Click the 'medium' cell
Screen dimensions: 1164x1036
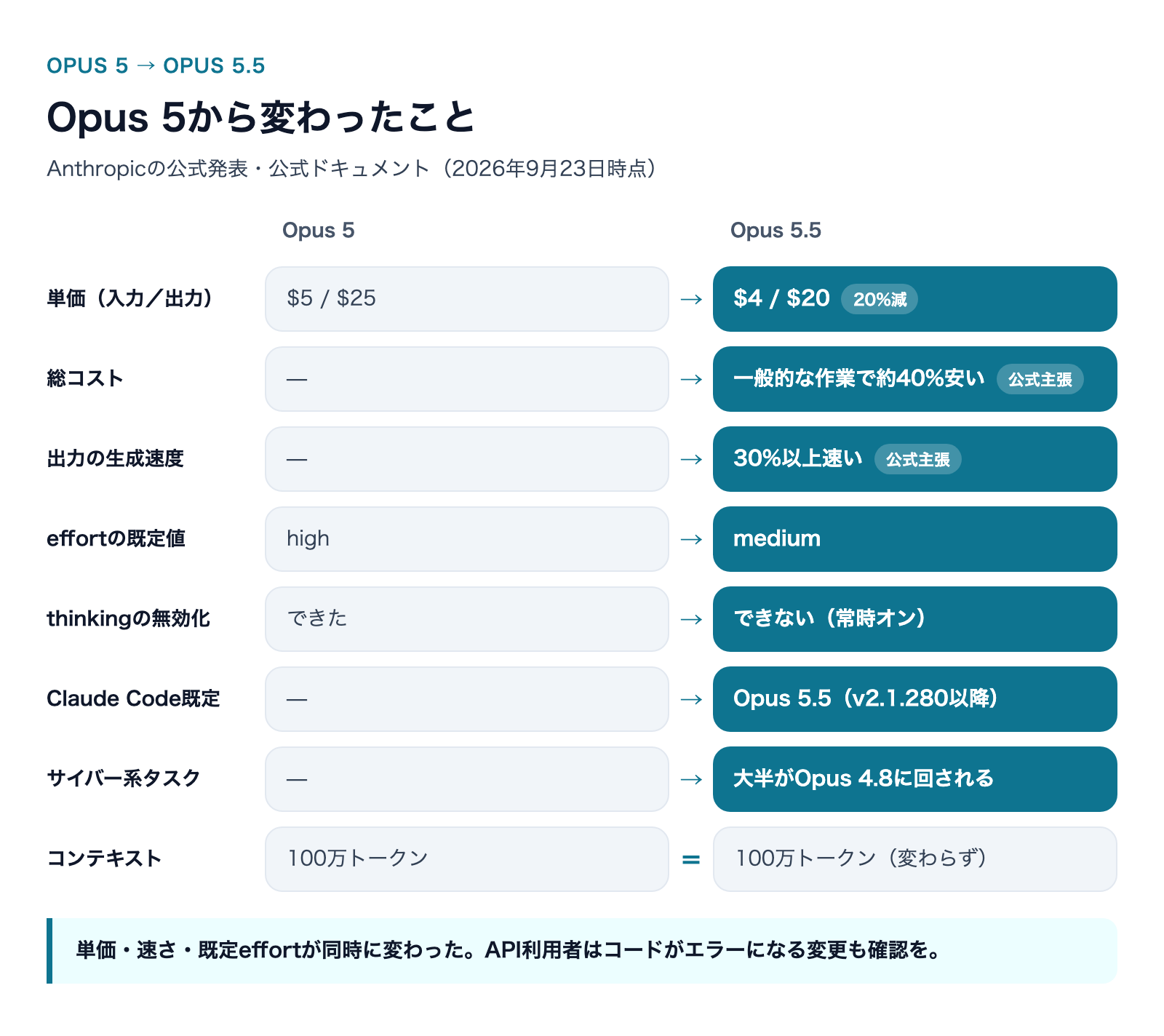click(914, 539)
